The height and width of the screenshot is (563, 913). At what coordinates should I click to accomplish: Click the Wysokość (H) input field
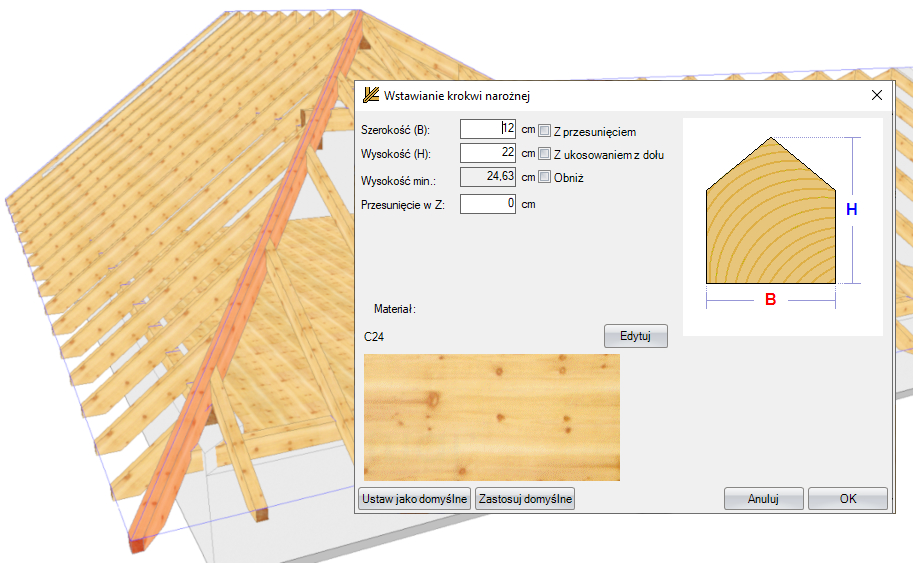pyautogui.click(x=488, y=153)
